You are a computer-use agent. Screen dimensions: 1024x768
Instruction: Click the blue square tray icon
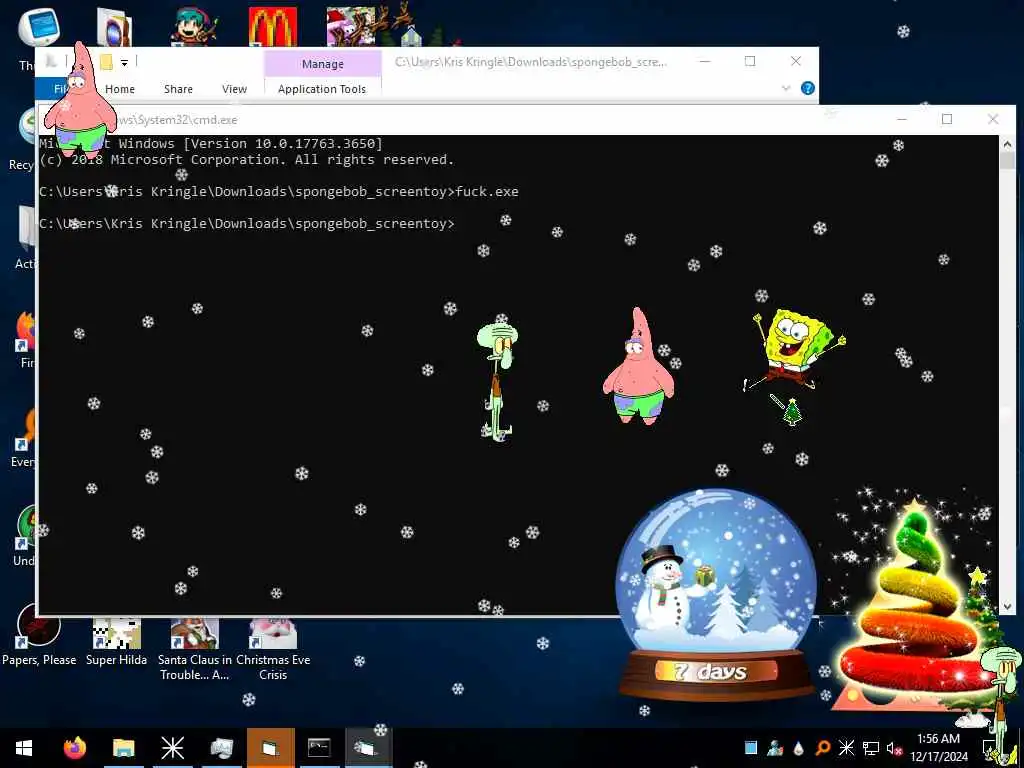click(x=751, y=748)
